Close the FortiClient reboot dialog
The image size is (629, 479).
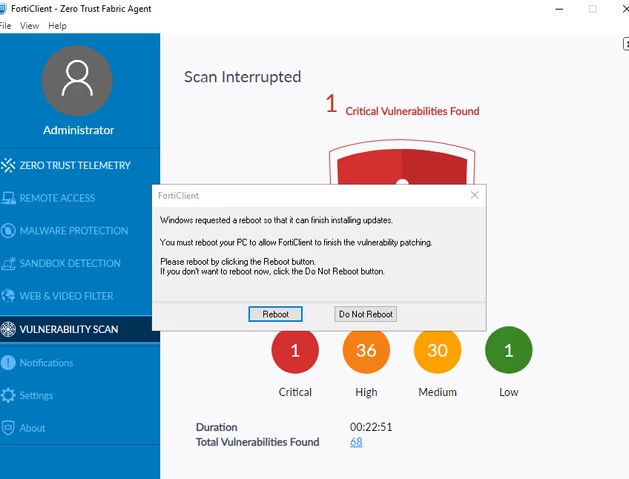(475, 195)
